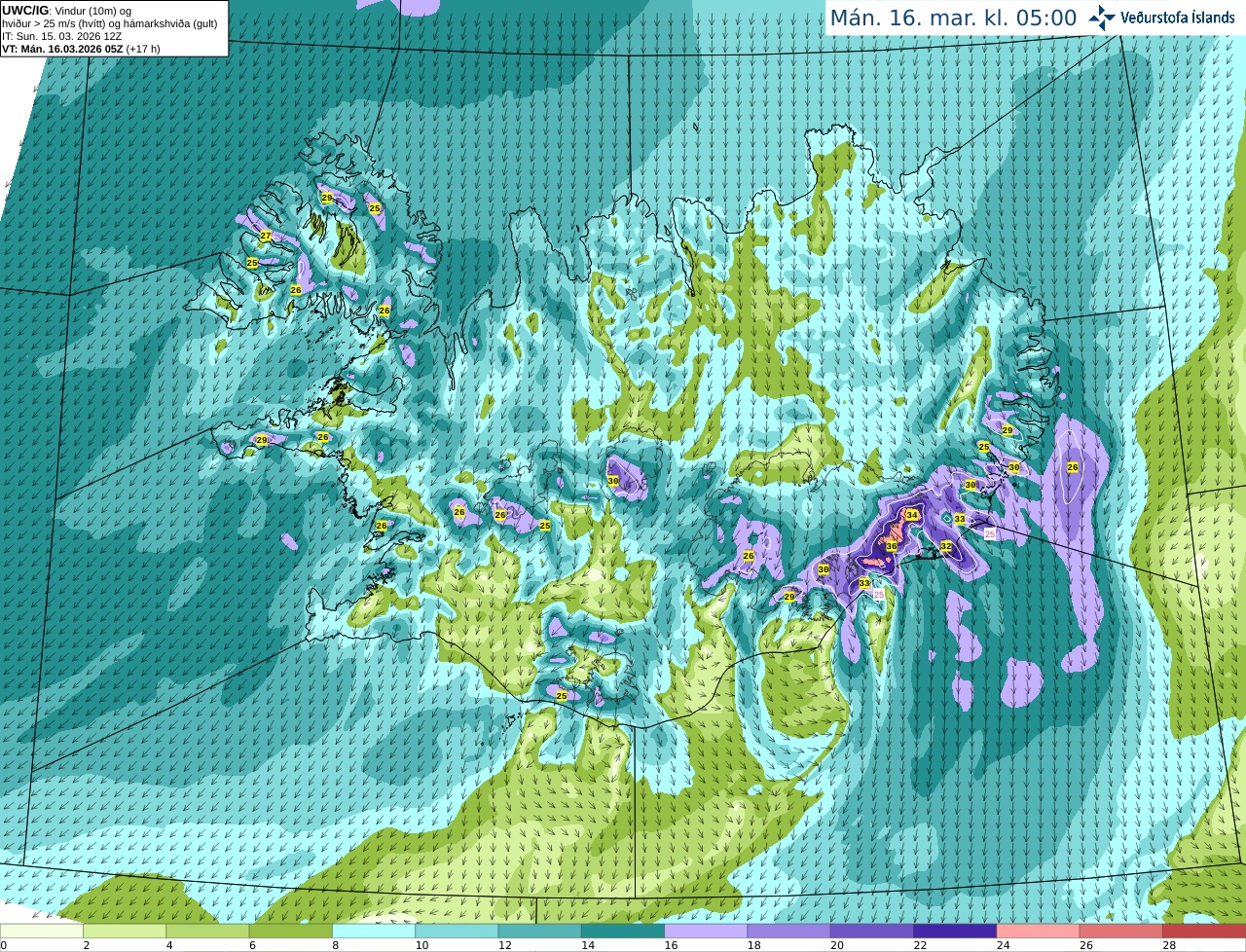The image size is (1246, 952).
Task: Click the legend scale number 0
Action: click(x=3, y=945)
